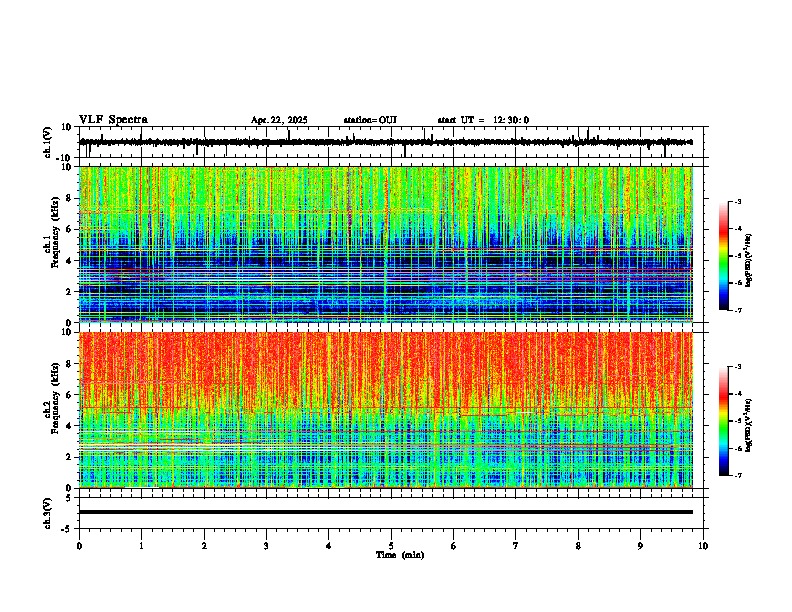
Task: Click inside the ch.1 spectrogram plot
Action: point(385,244)
